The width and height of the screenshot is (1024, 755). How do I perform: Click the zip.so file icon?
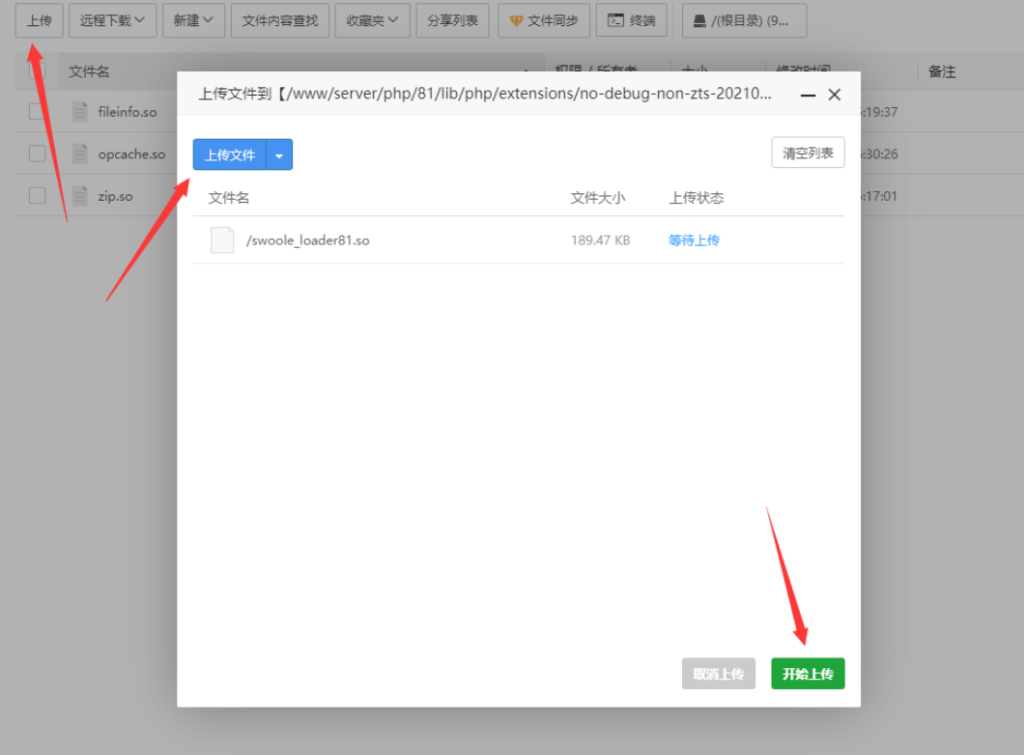coord(79,195)
